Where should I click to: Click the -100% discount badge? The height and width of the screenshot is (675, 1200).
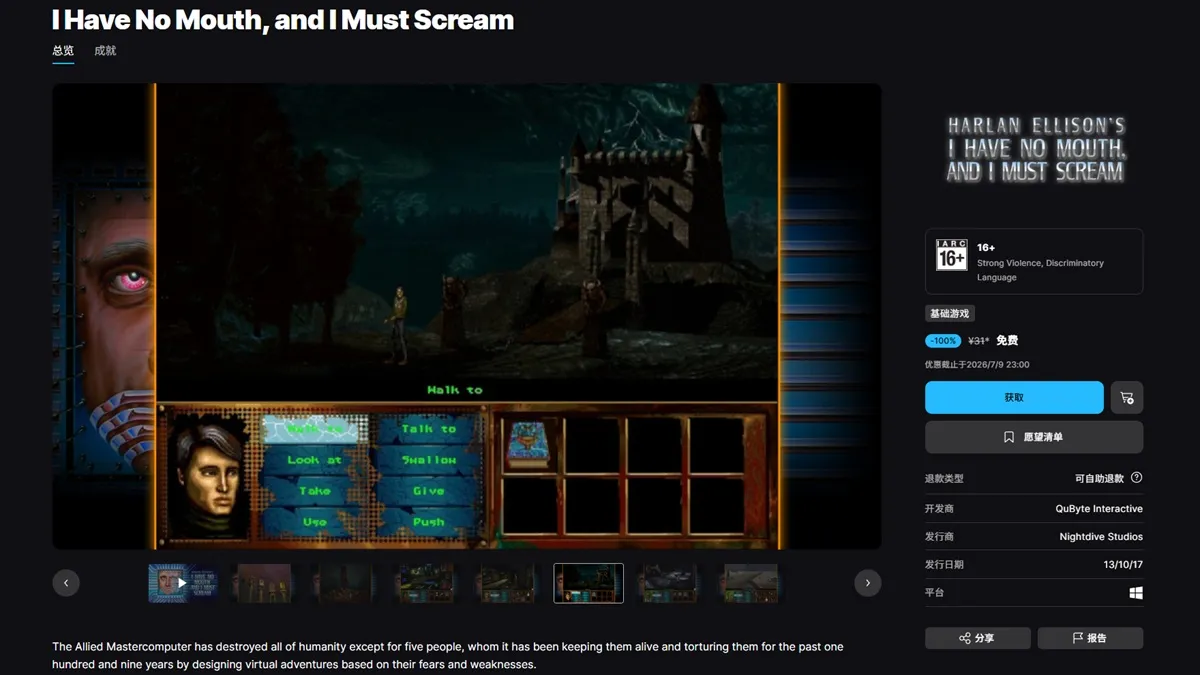943,341
